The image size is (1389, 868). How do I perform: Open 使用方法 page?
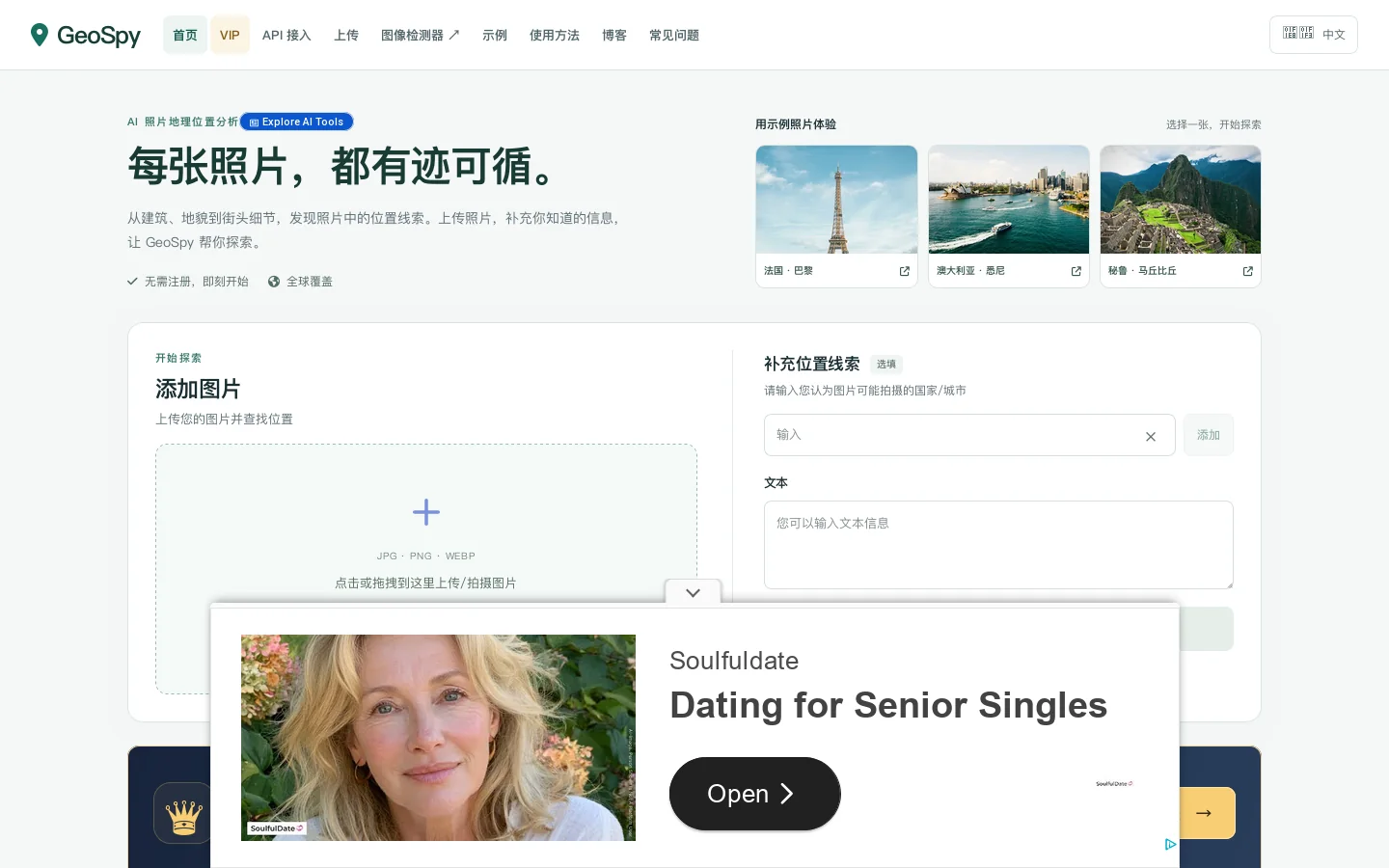(x=555, y=36)
